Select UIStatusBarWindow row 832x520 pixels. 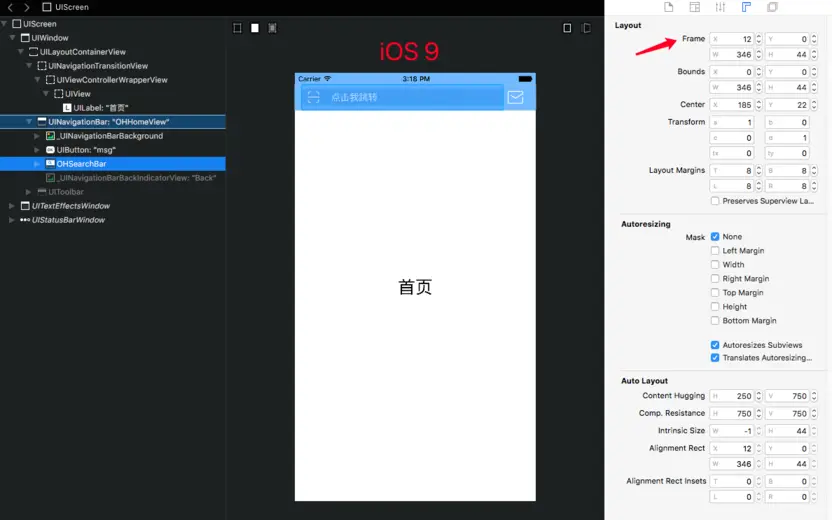[x=112, y=220]
